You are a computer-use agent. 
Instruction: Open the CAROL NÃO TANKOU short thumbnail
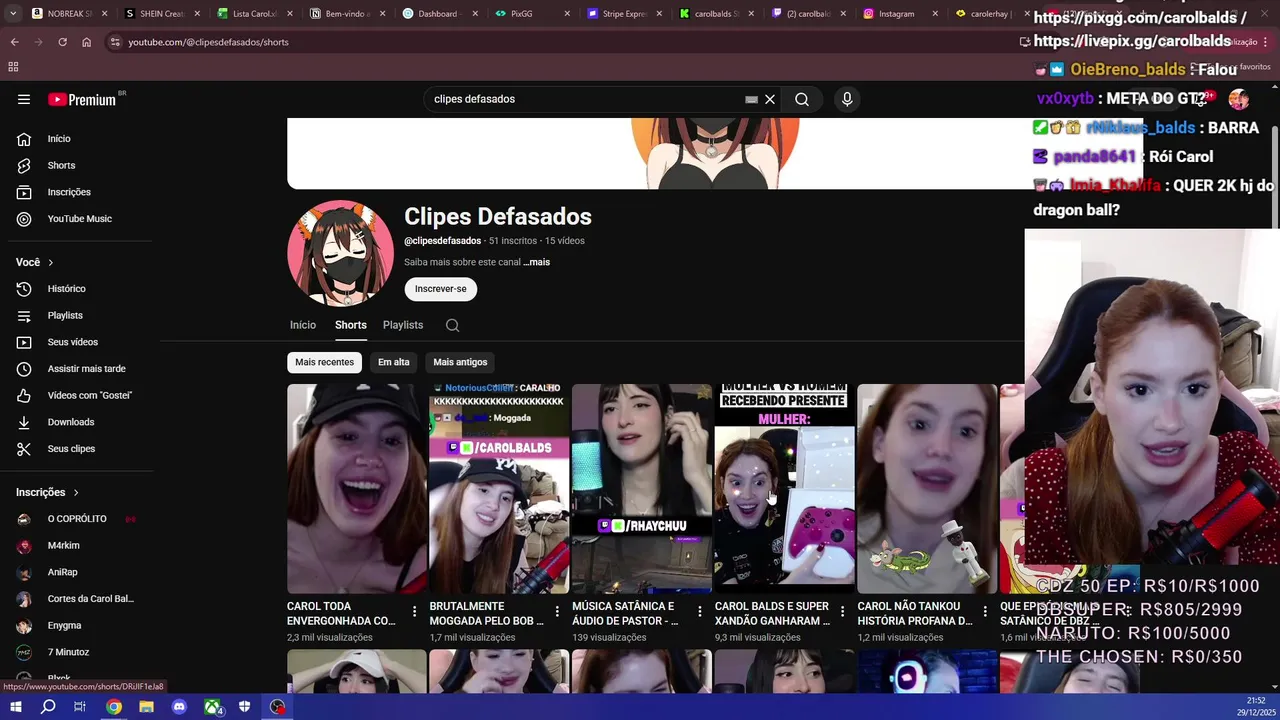coord(927,489)
